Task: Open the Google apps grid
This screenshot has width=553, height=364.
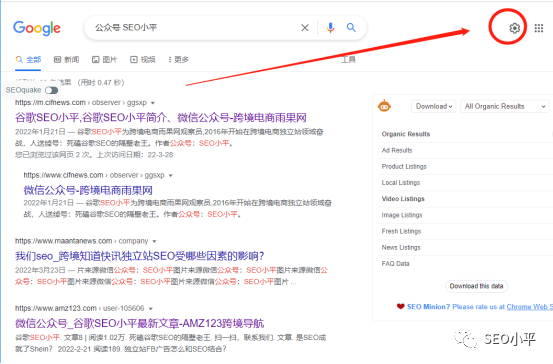Action: [x=539, y=28]
